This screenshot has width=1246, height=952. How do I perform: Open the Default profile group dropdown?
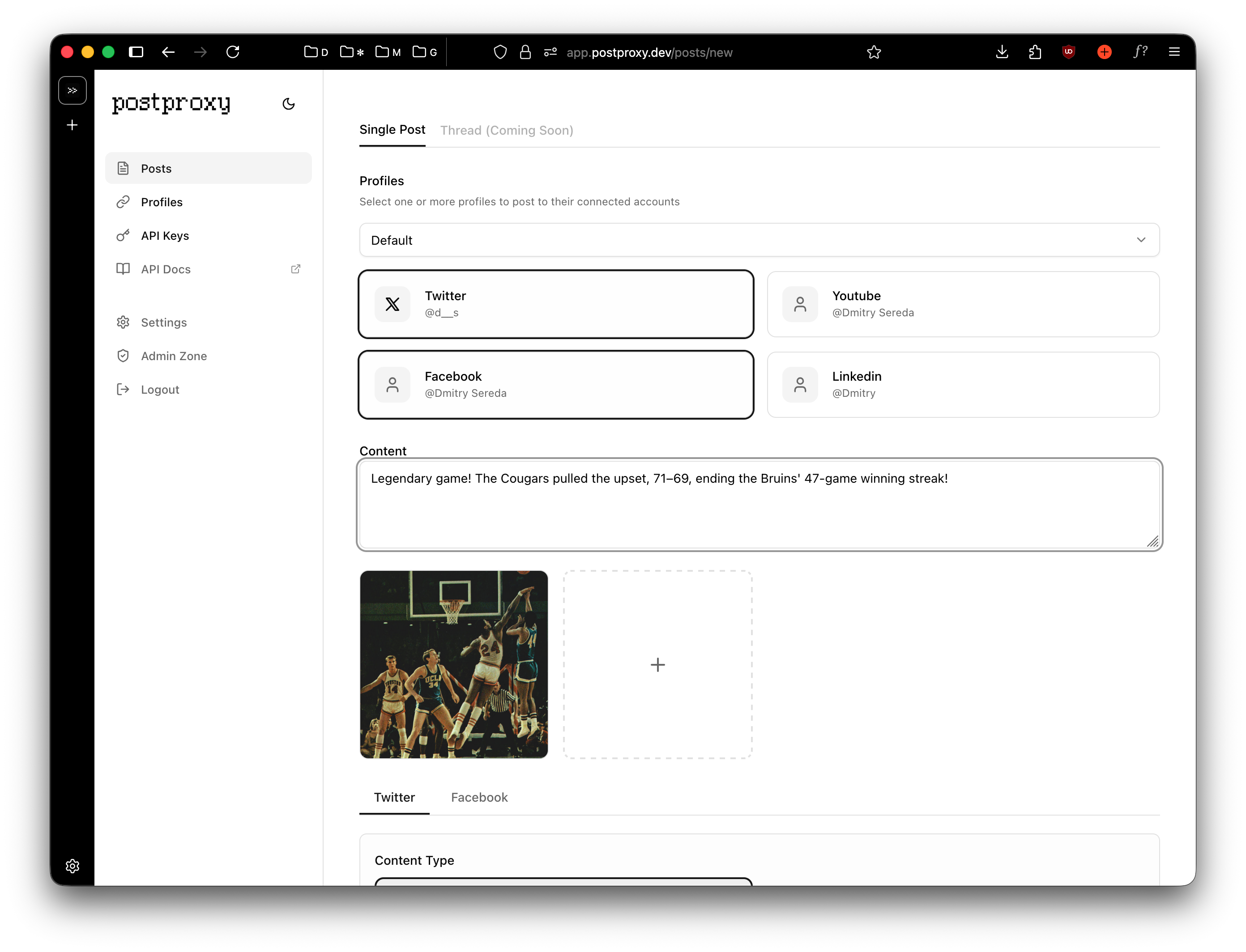tap(759, 240)
